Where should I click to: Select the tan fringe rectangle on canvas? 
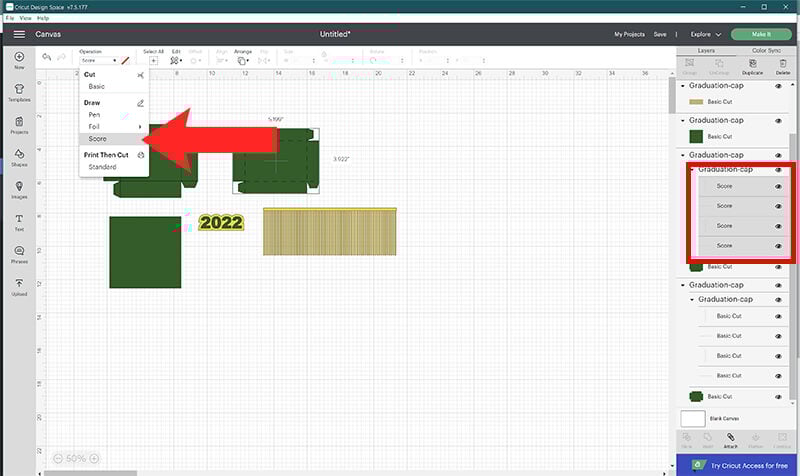[x=330, y=231]
